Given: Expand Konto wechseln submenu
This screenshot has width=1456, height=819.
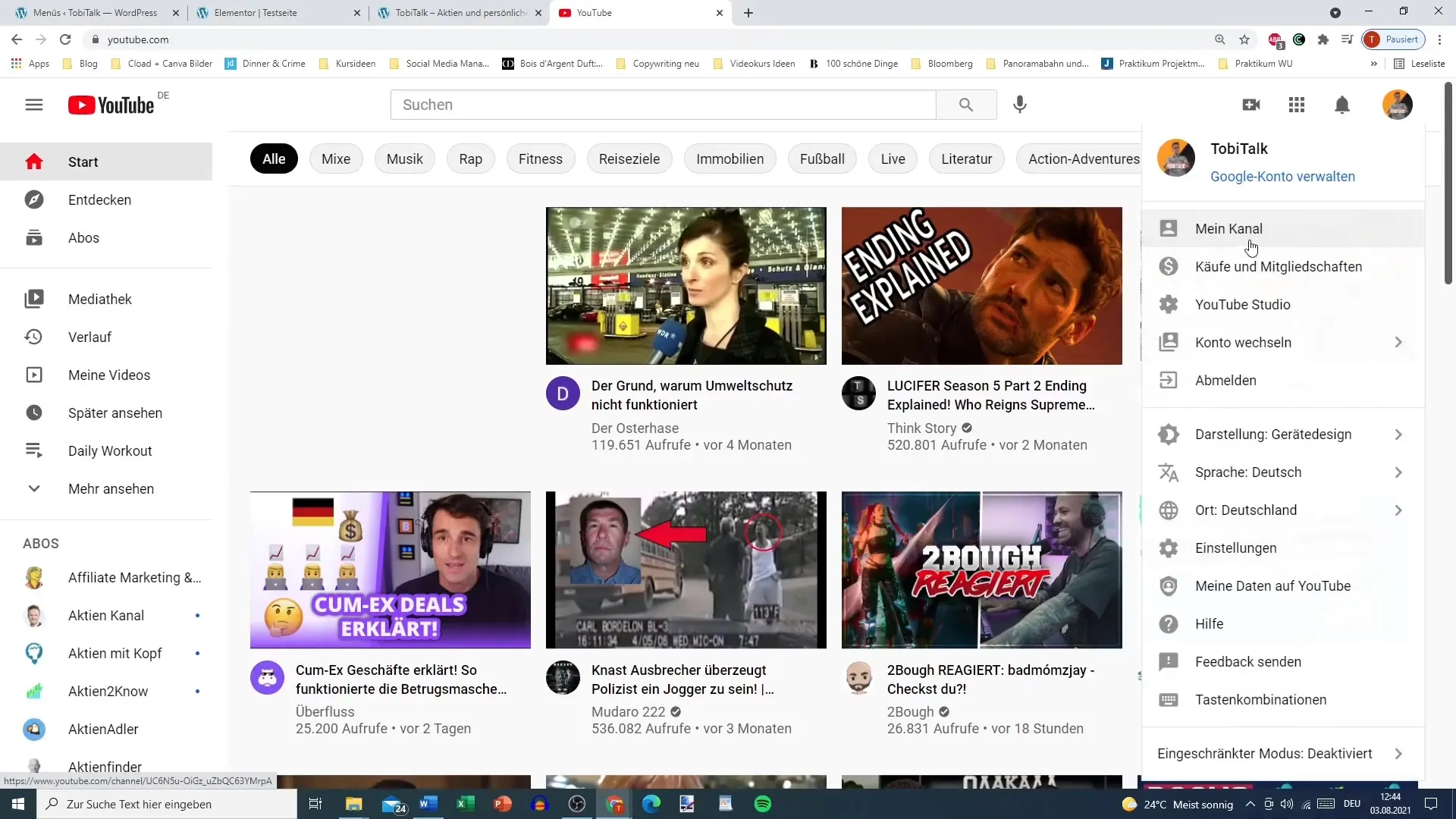Looking at the screenshot, I should pyautogui.click(x=1283, y=342).
